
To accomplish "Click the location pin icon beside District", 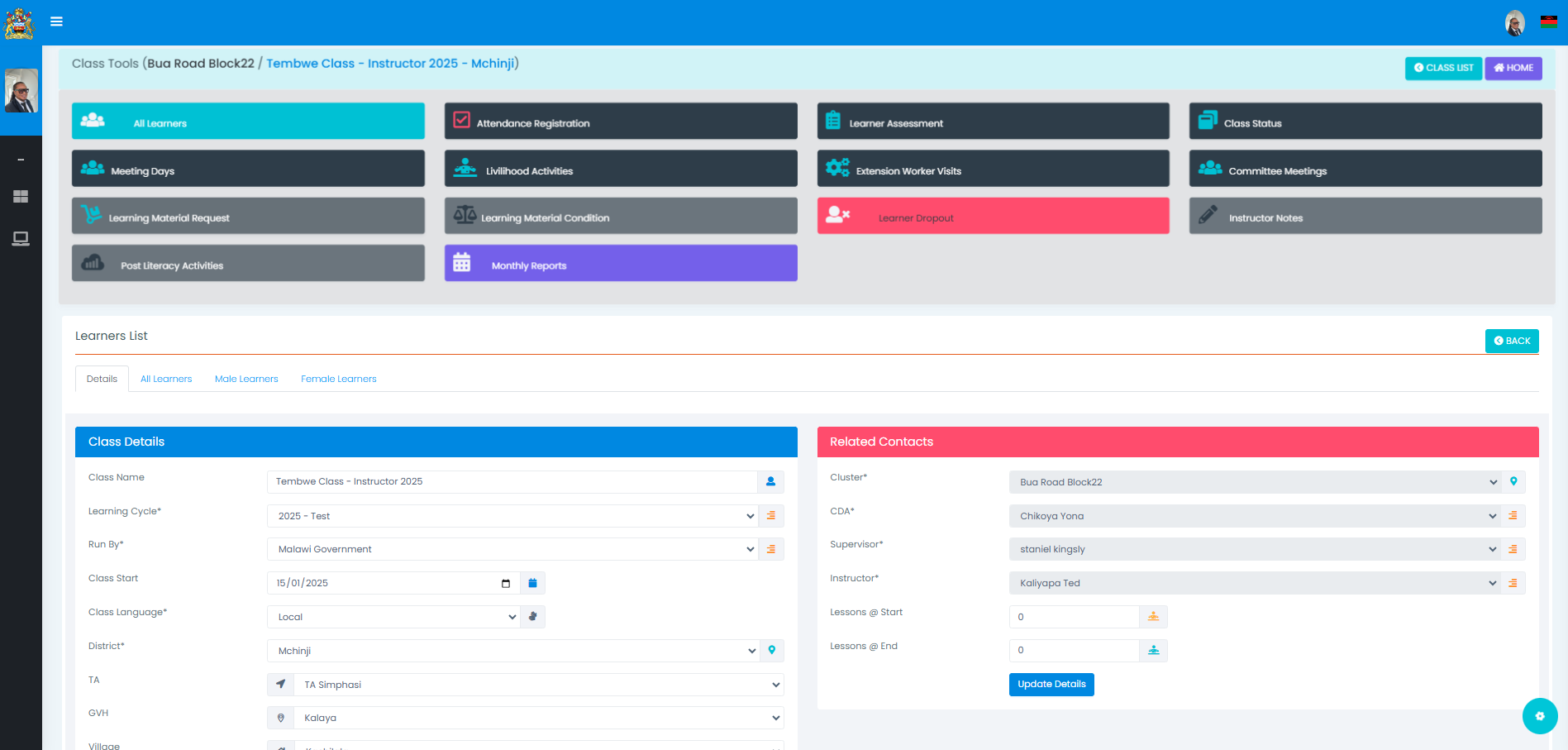I will point(771,651).
